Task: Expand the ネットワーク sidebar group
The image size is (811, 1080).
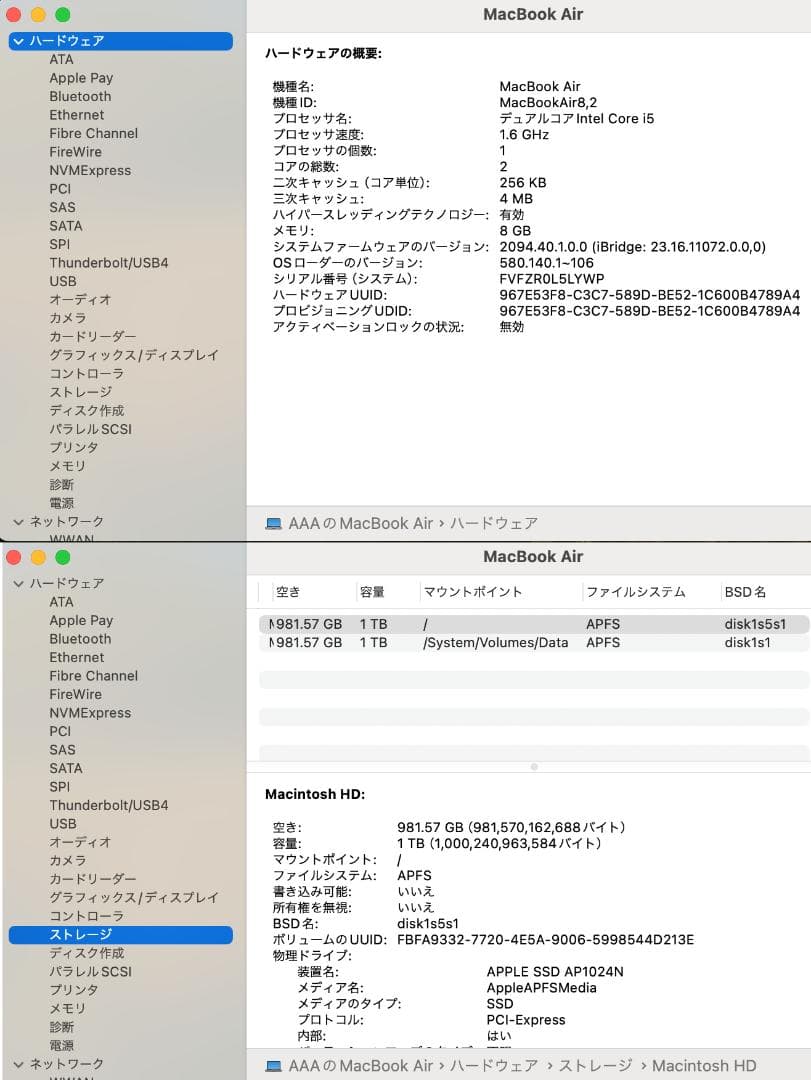Action: 17,521
